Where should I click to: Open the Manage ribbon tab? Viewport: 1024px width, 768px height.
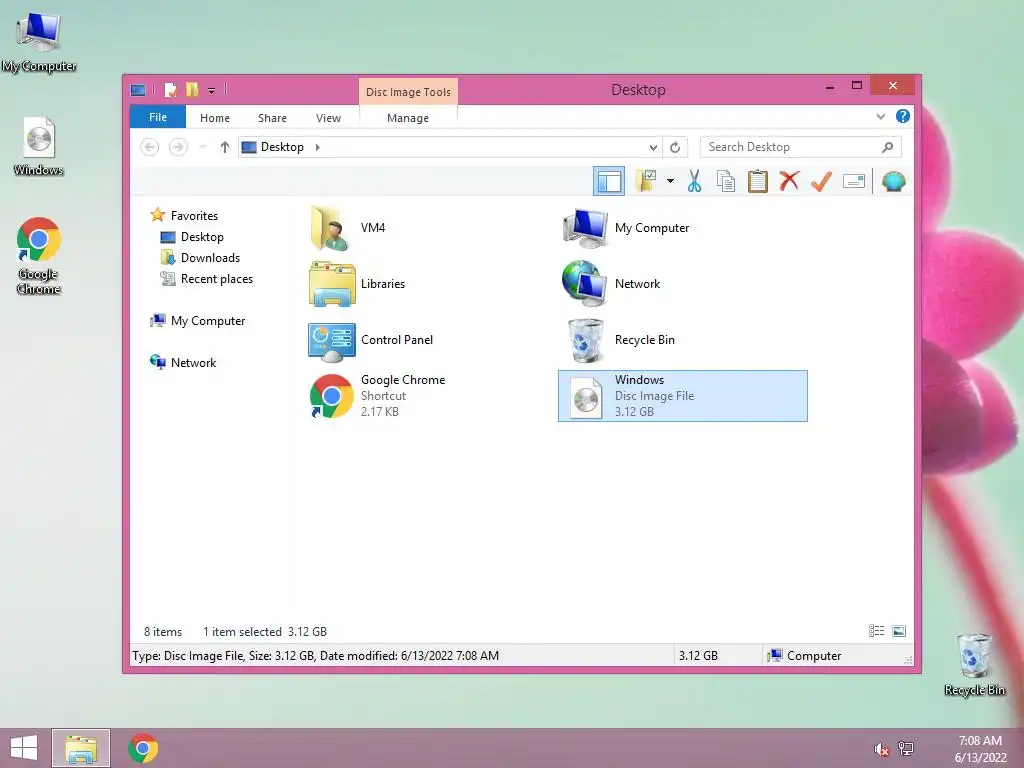point(408,118)
